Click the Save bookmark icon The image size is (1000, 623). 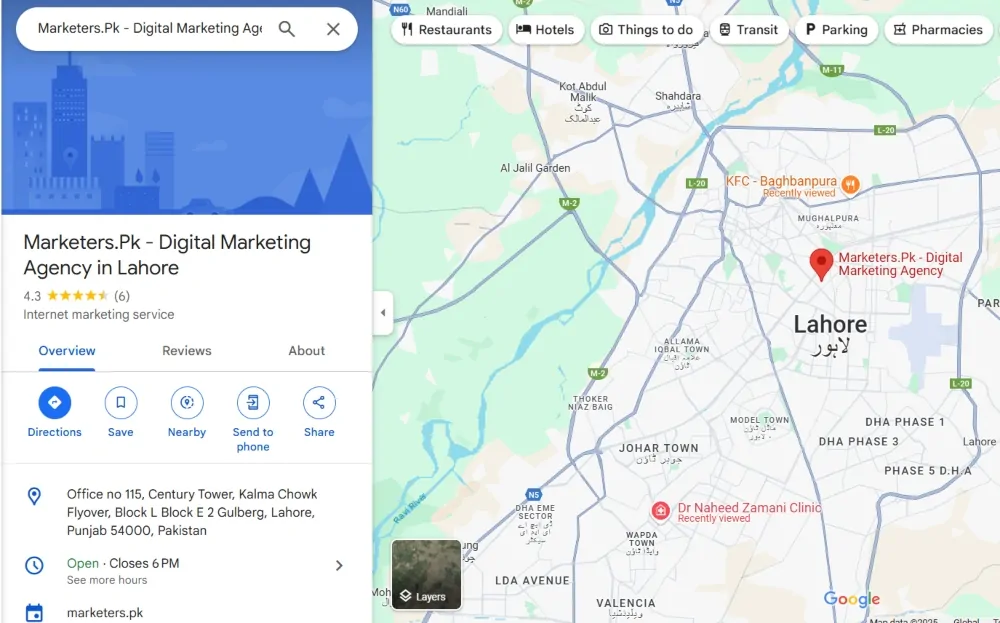[x=120, y=403]
